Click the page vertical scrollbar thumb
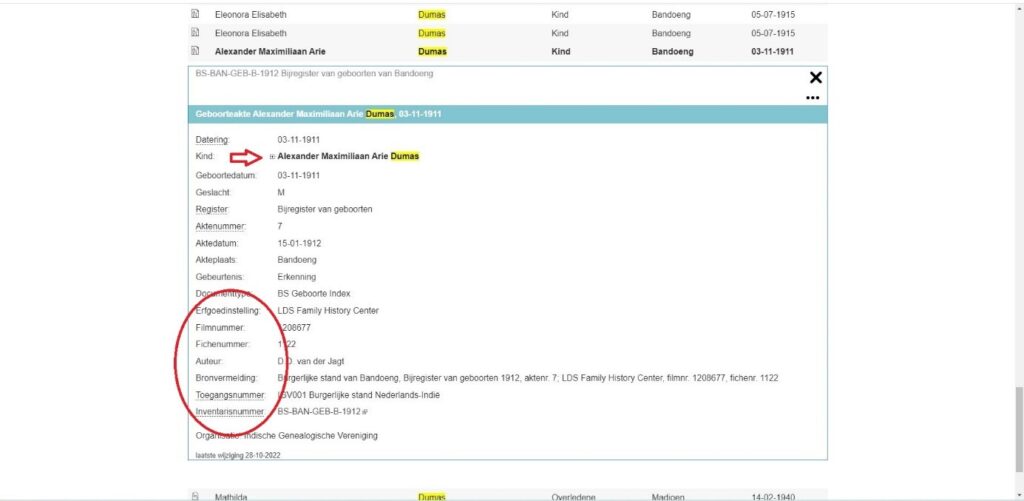Viewport: 1024px width, 501px height. [1017, 419]
